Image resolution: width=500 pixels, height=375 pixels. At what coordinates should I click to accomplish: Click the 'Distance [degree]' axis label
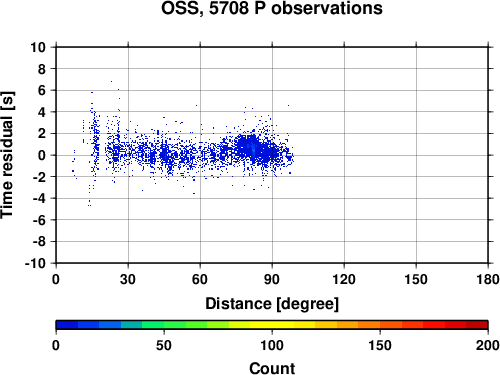click(x=272, y=304)
